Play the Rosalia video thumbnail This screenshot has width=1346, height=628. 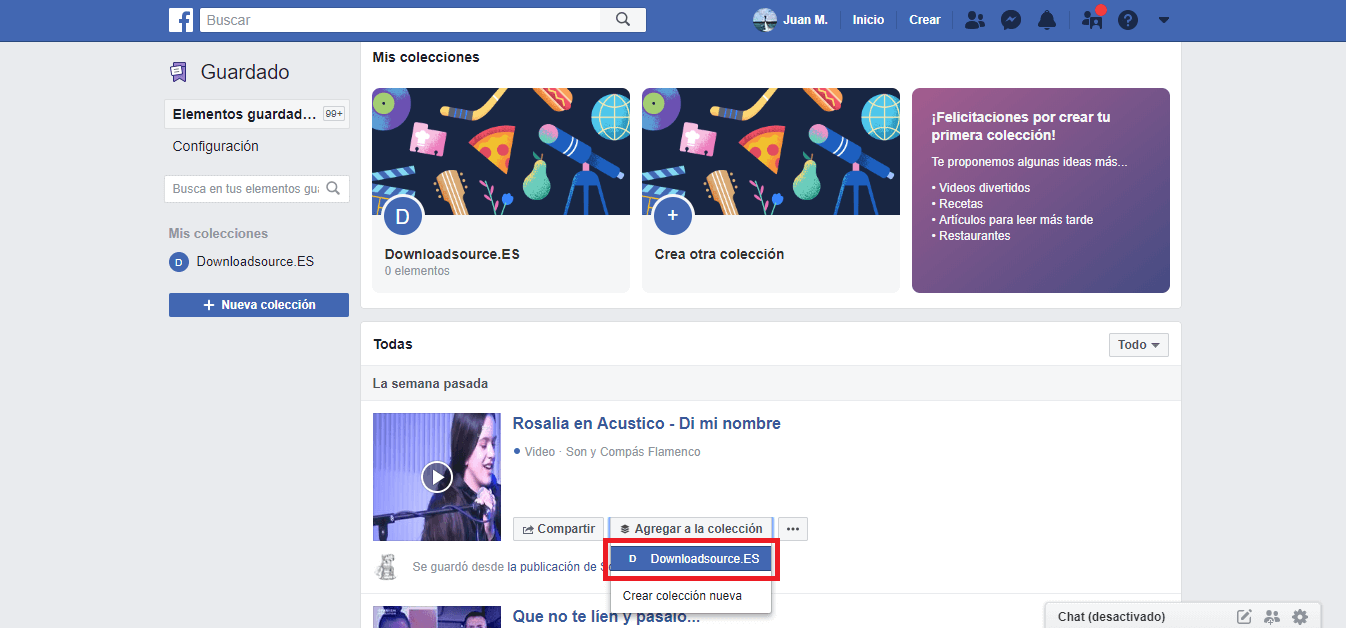tap(437, 477)
